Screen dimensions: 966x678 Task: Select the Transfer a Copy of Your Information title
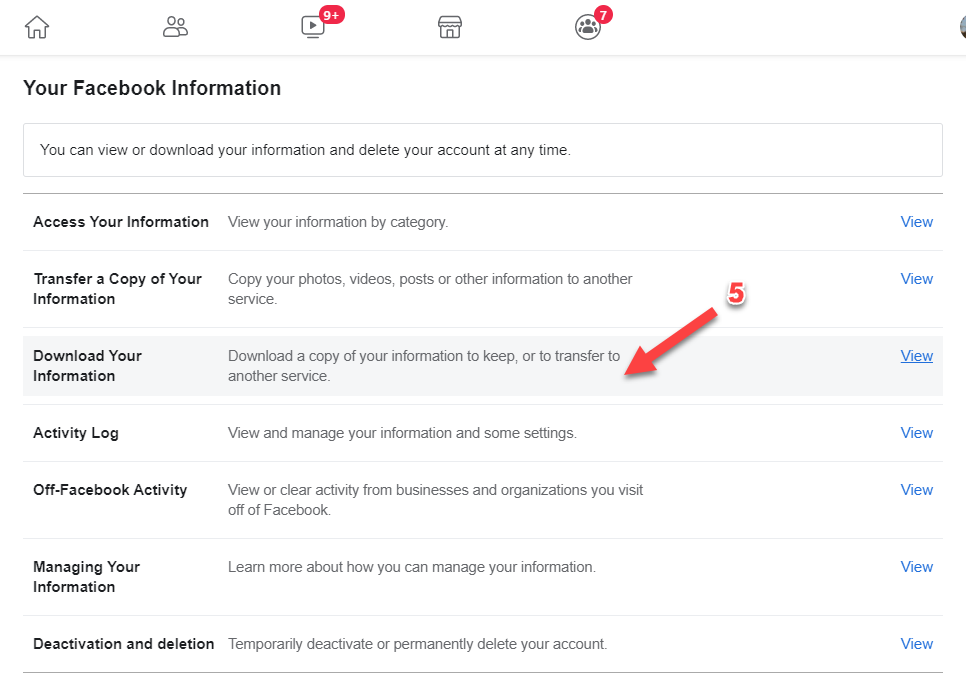[117, 289]
